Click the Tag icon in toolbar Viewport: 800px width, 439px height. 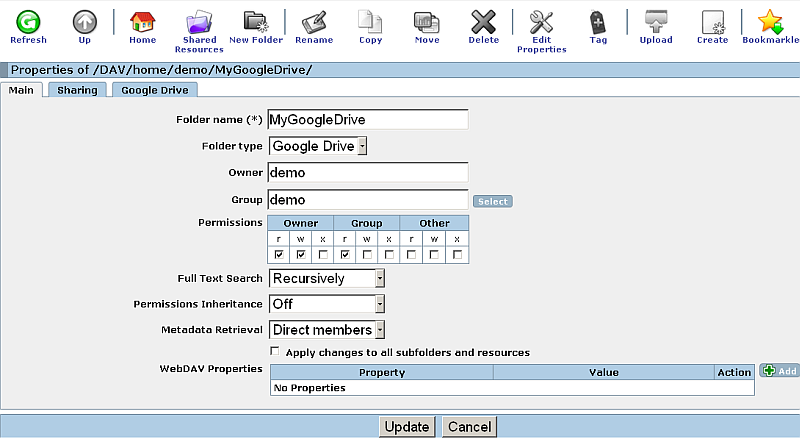598,22
